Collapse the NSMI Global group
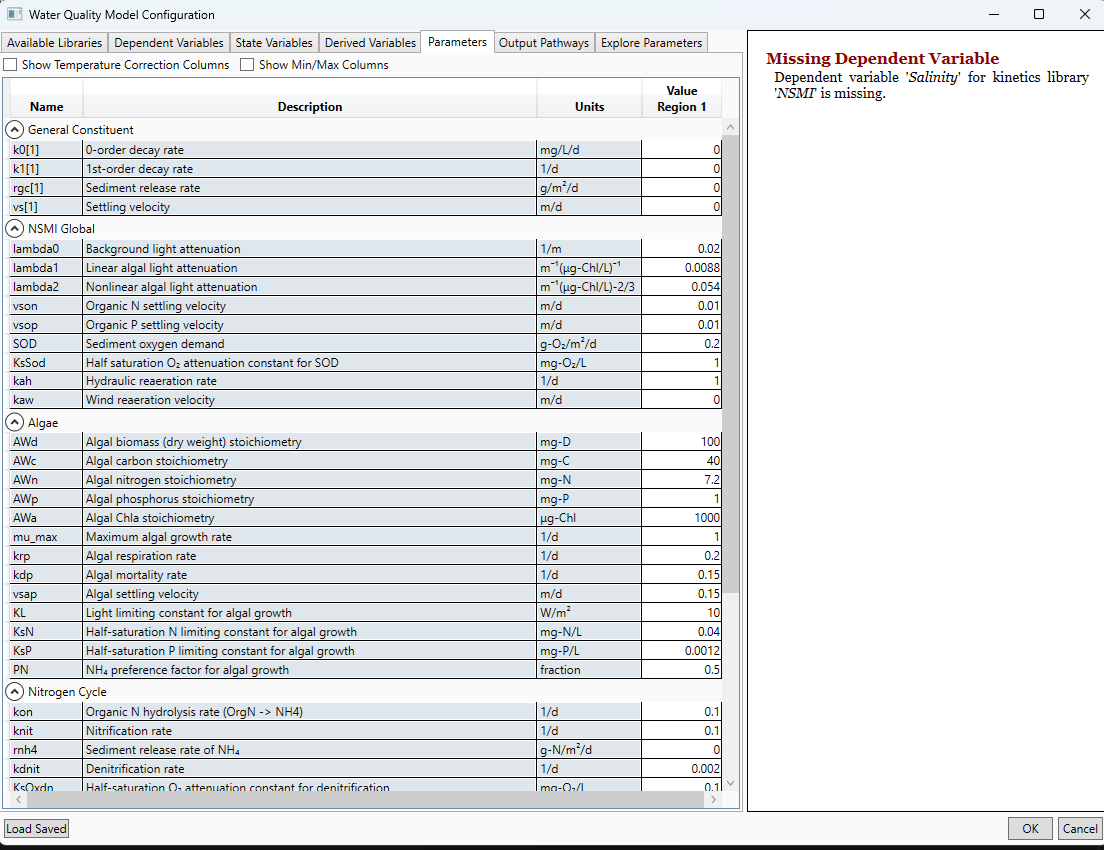Viewport: 1104px width, 850px height. pyautogui.click(x=15, y=228)
